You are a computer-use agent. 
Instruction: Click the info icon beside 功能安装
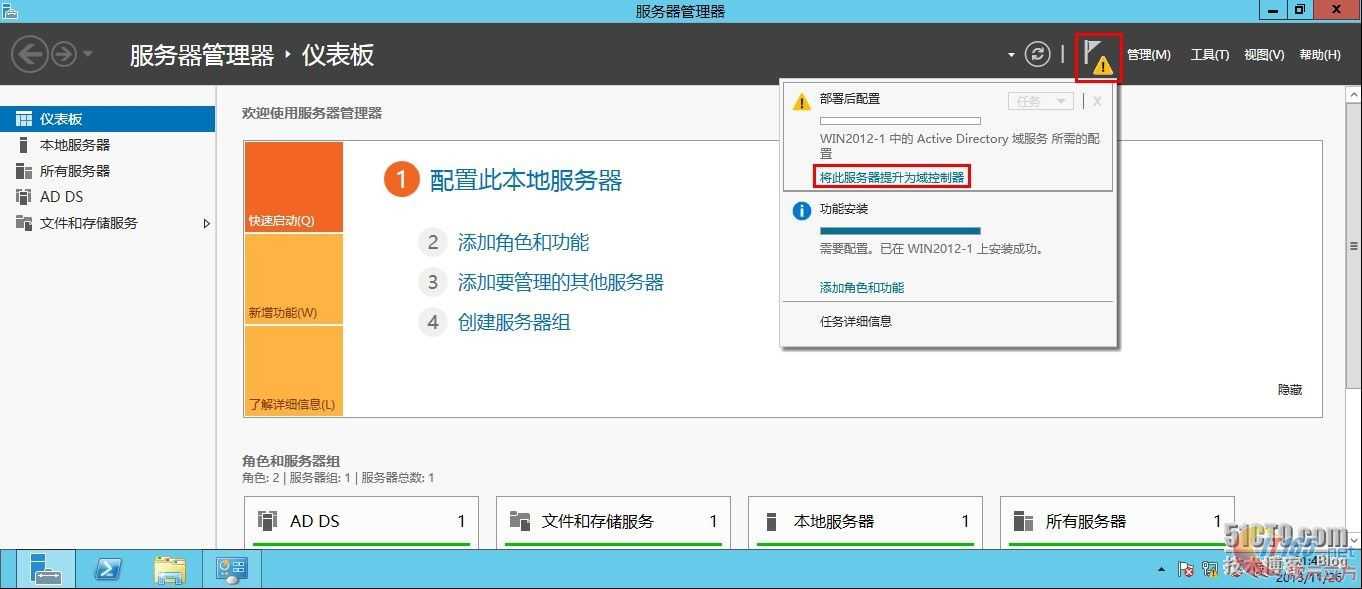(801, 211)
